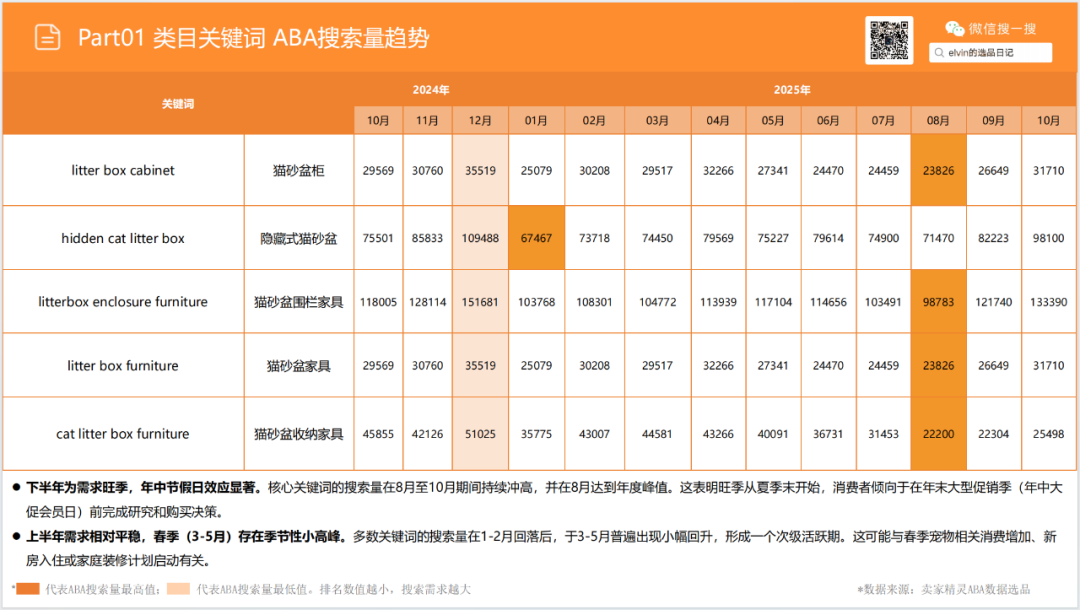Switch to the 2025年 section header

pos(792,89)
